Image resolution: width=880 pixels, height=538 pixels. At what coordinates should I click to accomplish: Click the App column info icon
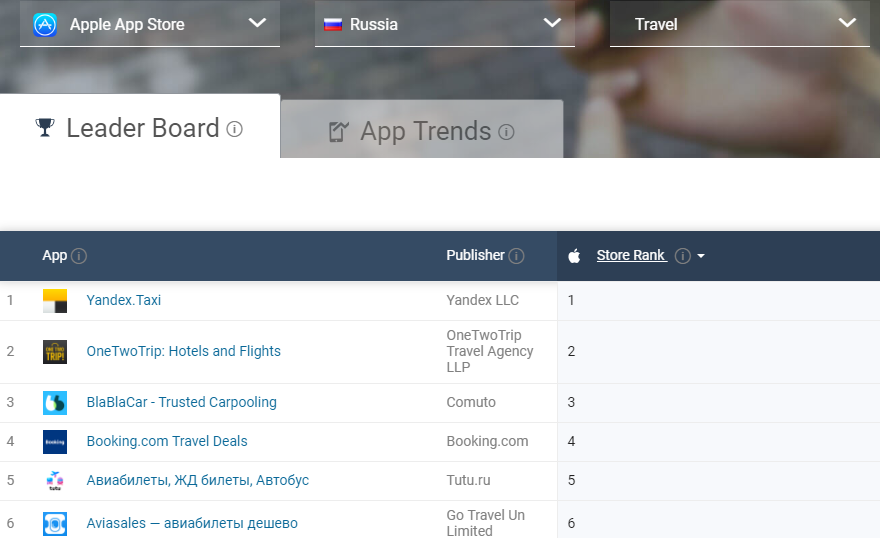(x=79, y=256)
